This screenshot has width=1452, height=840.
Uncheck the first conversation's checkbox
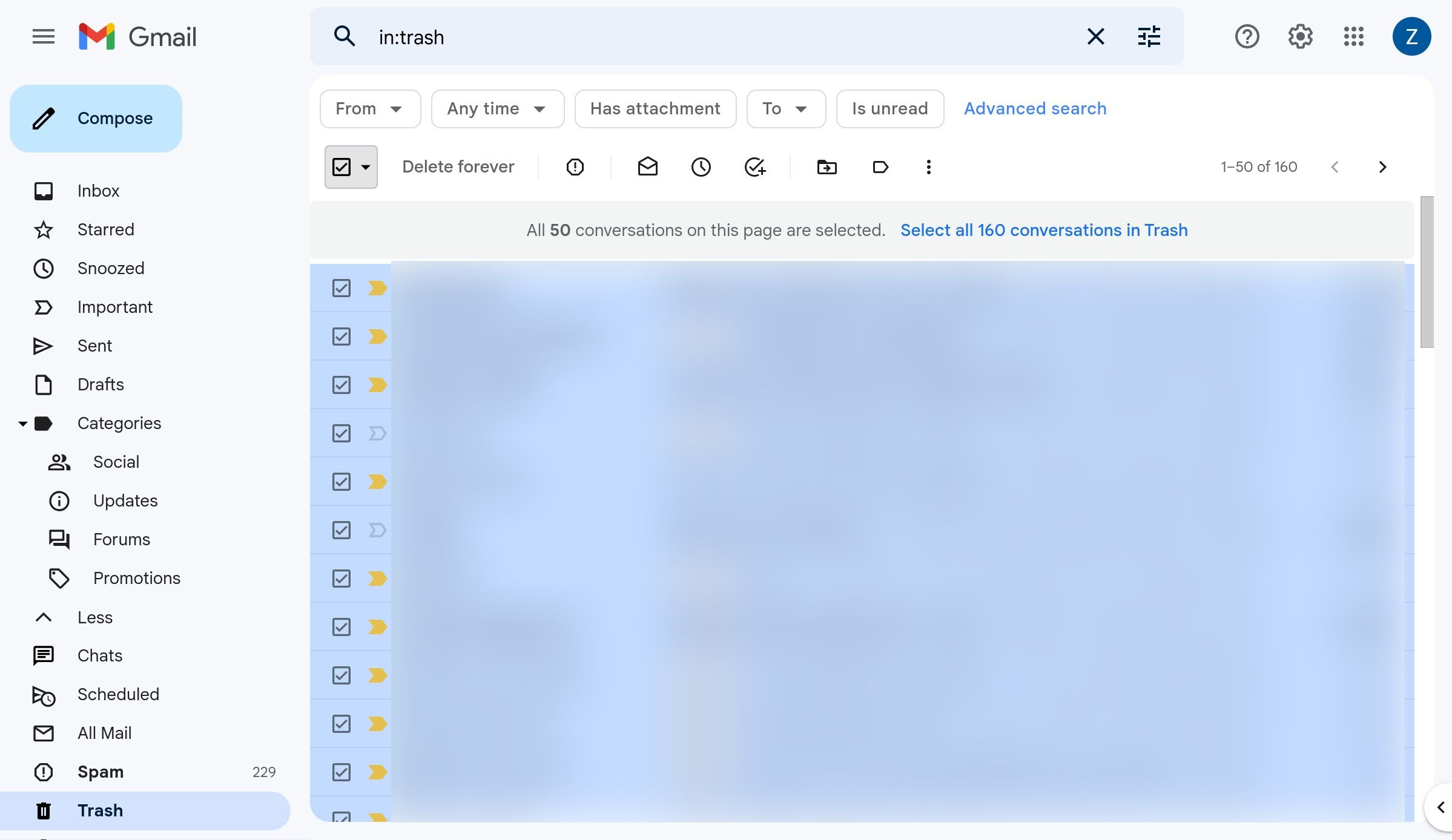[x=341, y=288]
